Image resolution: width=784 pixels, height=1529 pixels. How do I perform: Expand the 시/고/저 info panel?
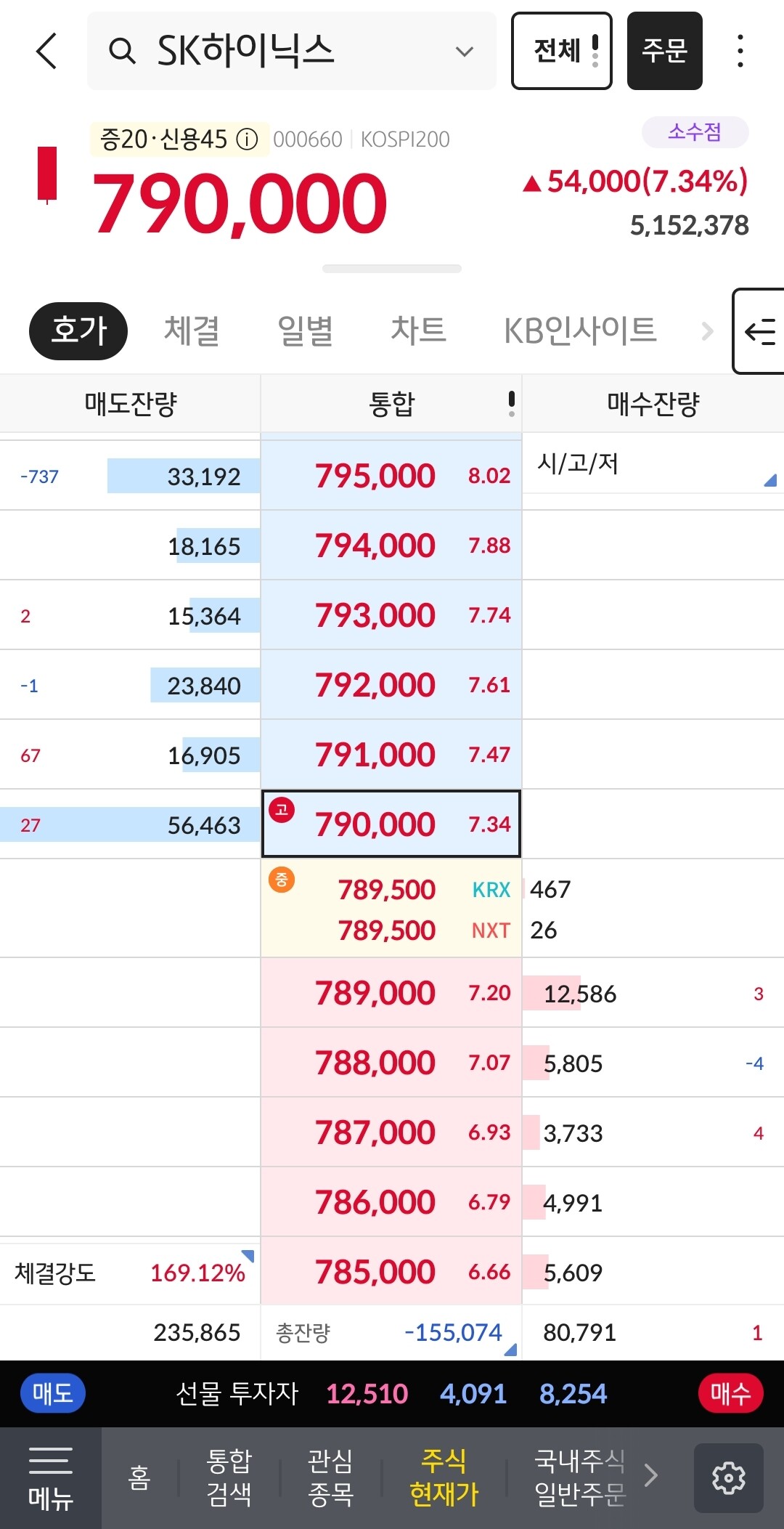[x=769, y=479]
